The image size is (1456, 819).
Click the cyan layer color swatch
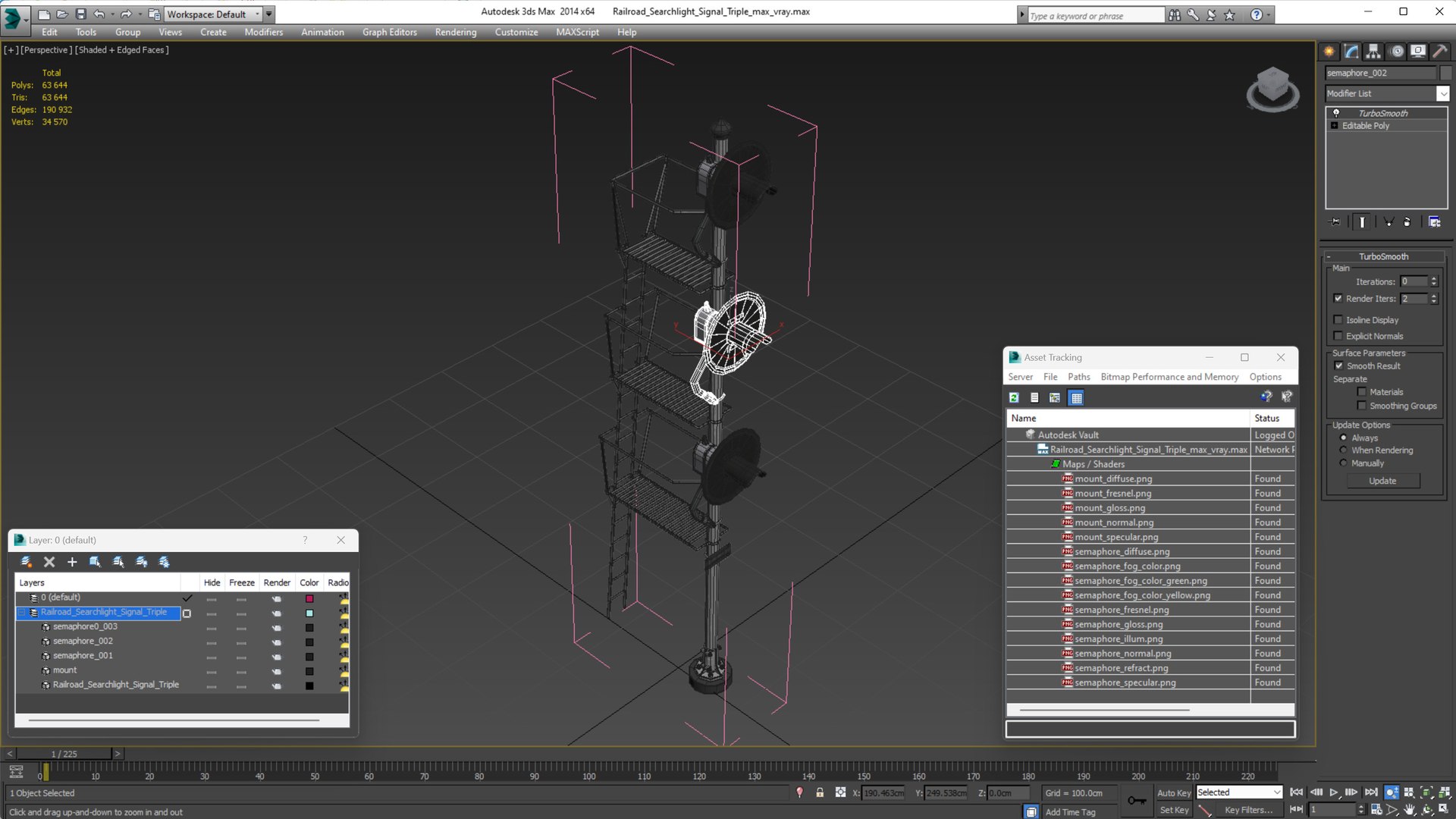pyautogui.click(x=309, y=613)
